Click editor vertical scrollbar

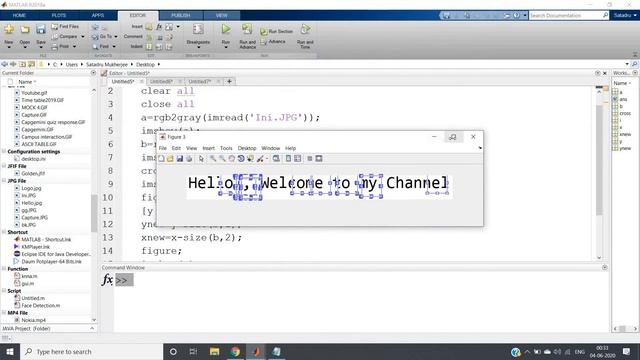[x=599, y=159]
